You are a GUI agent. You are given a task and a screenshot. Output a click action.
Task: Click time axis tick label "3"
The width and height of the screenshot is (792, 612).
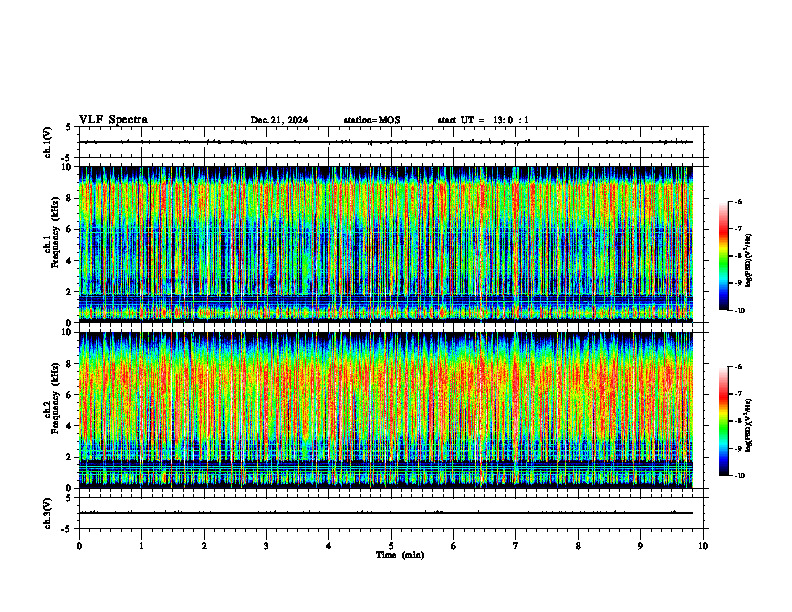click(x=266, y=546)
